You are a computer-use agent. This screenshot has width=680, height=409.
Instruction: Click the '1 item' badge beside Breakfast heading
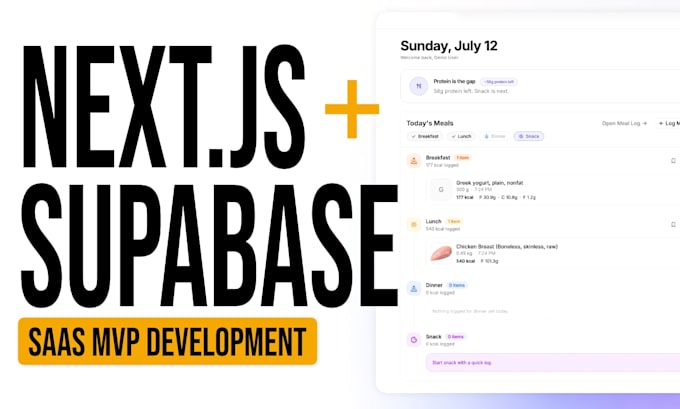(463, 158)
